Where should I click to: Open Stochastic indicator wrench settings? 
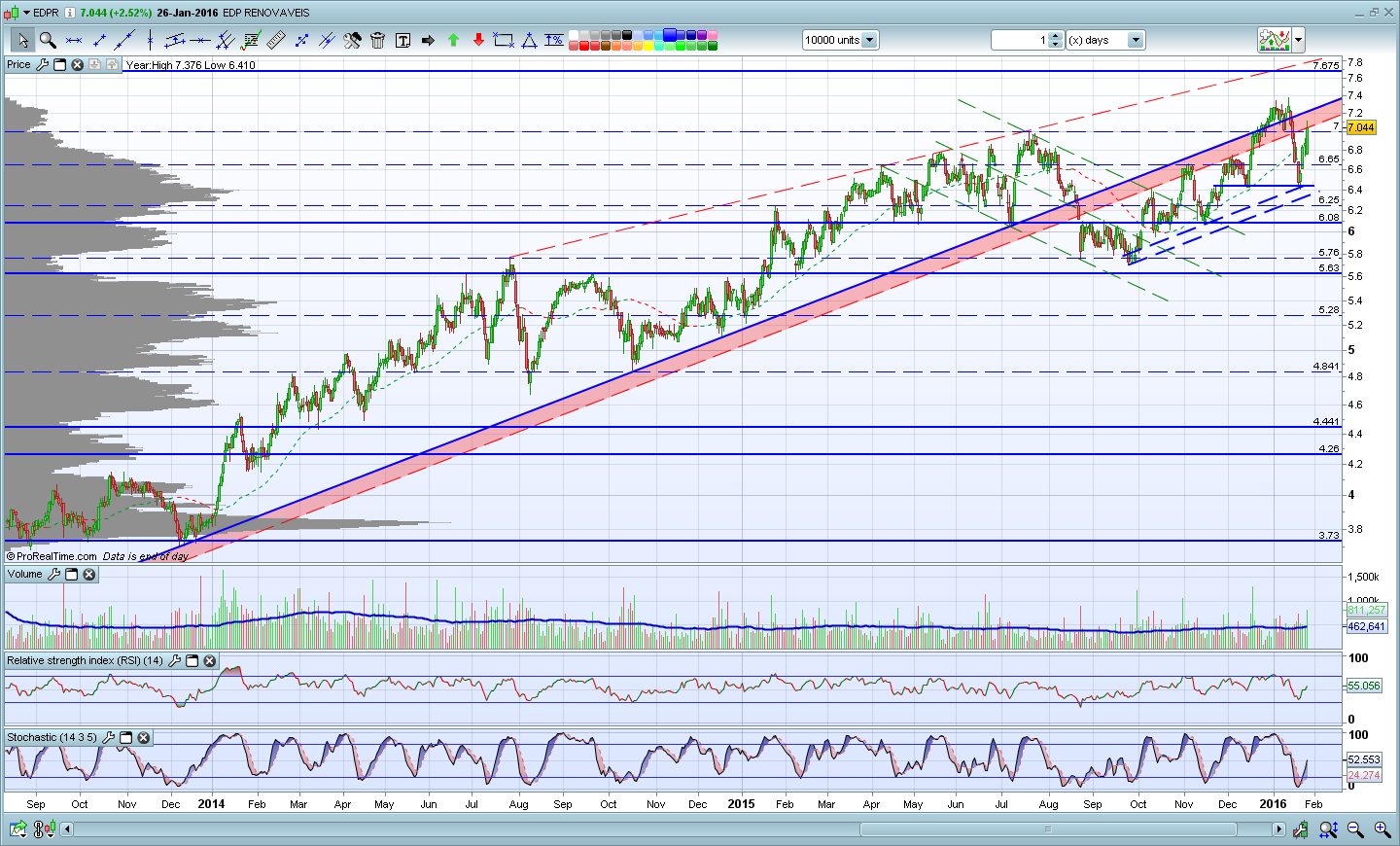tap(108, 737)
